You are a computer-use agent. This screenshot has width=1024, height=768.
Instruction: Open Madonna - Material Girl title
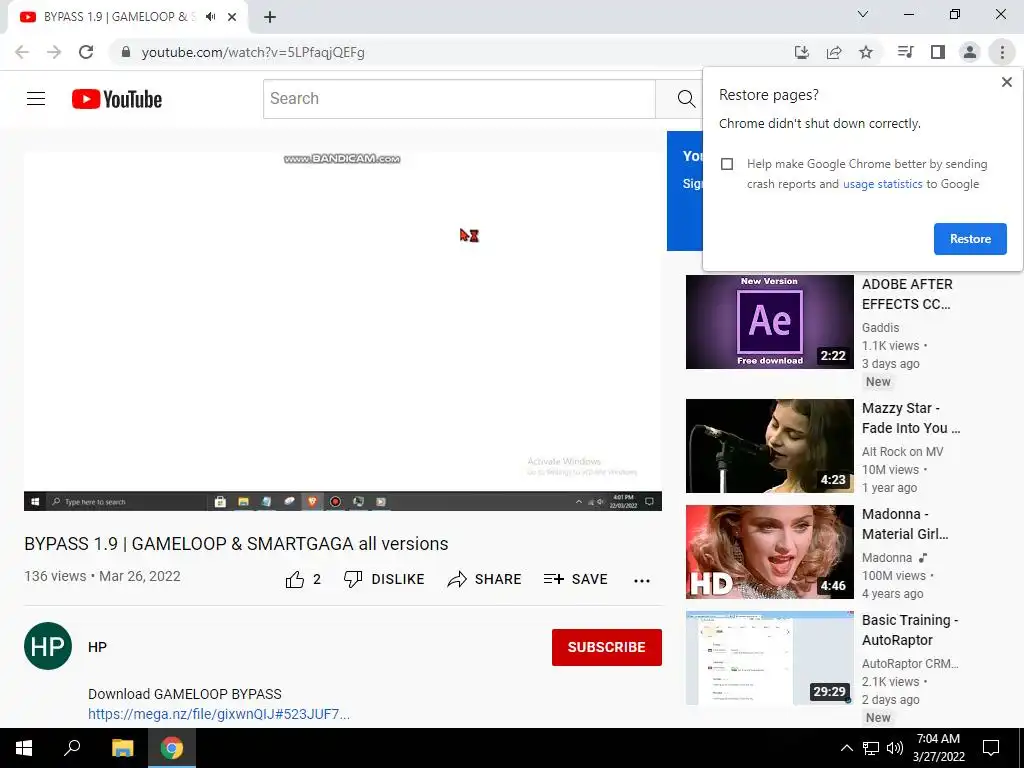905,524
